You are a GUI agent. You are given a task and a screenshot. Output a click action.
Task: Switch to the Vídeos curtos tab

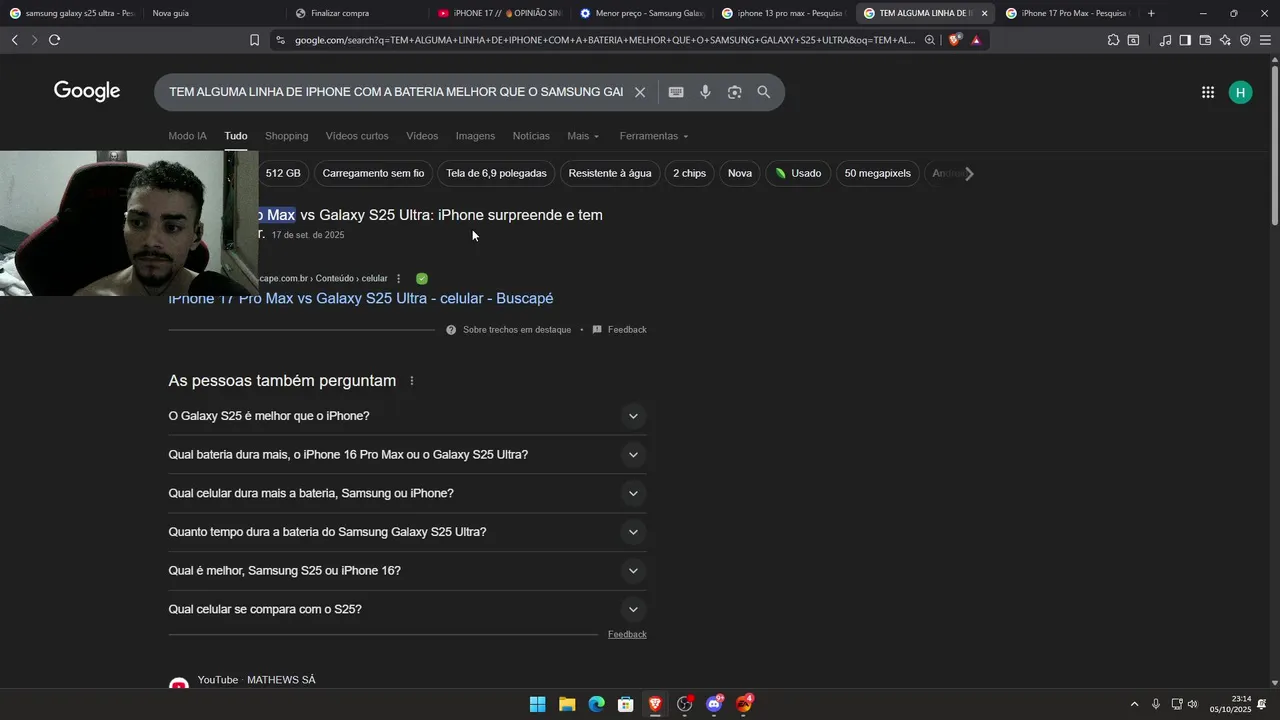point(357,136)
